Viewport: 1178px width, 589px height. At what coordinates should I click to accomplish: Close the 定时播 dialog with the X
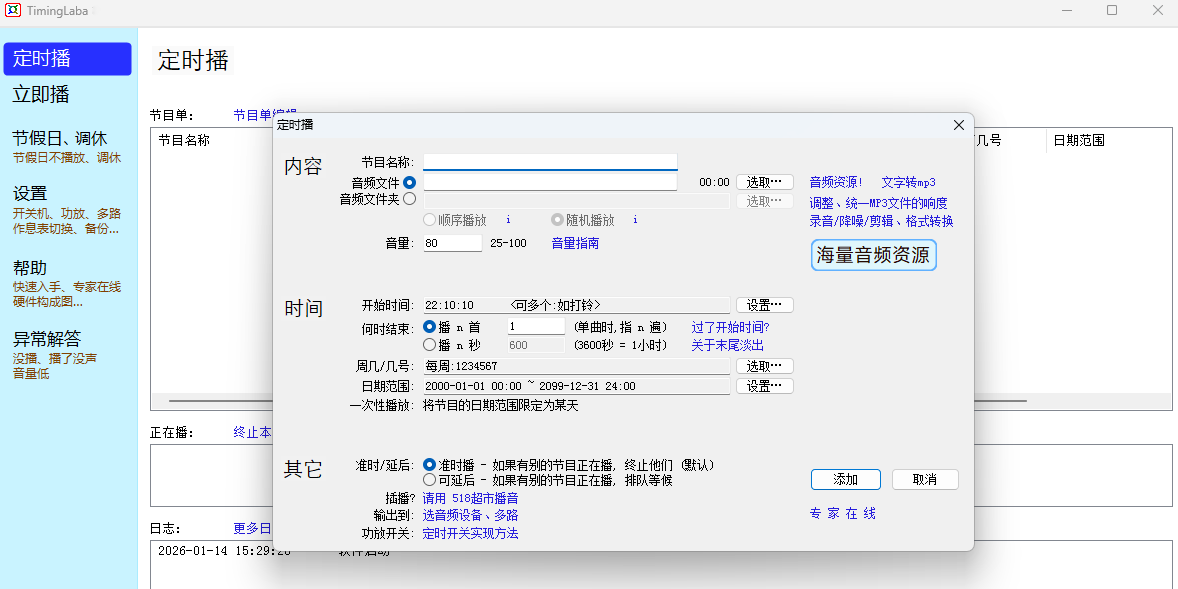click(958, 125)
